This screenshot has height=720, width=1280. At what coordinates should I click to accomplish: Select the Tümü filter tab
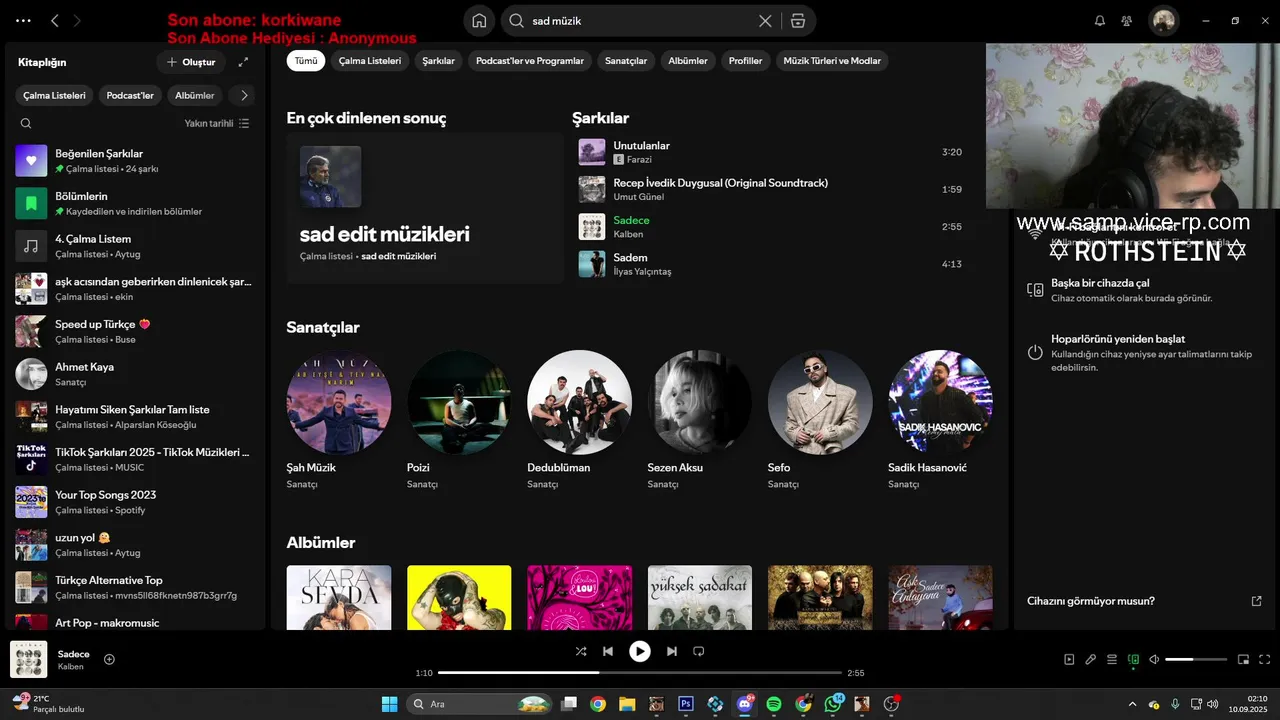tap(306, 61)
